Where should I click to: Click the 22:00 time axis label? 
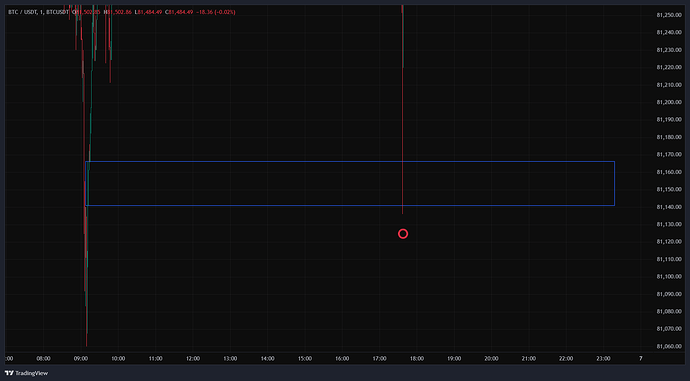(566, 359)
